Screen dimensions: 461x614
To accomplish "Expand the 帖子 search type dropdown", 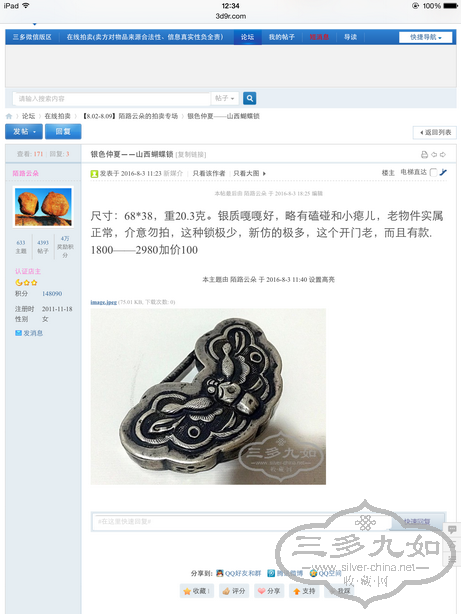I will coord(224,98).
